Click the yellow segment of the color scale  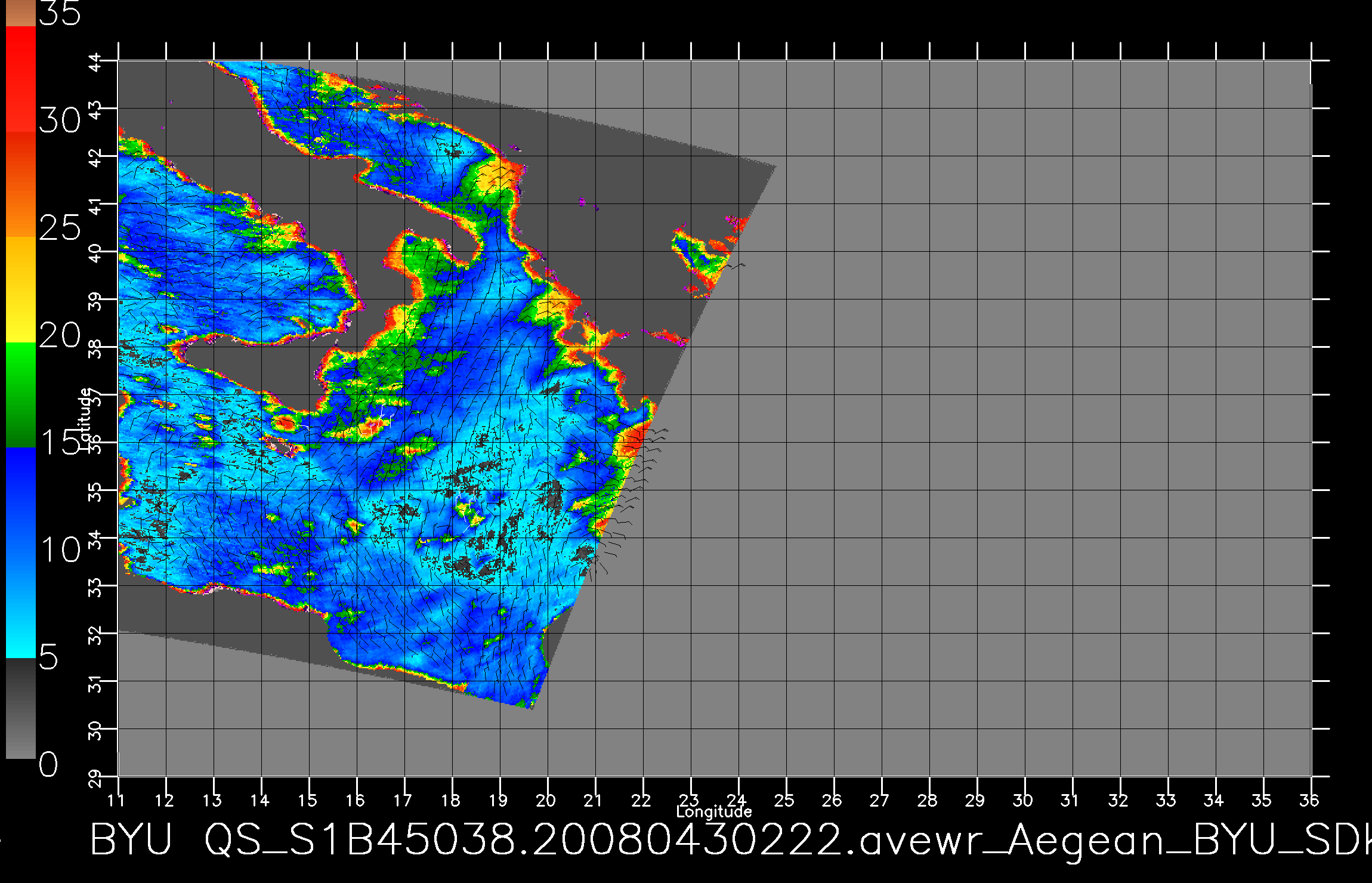(x=21, y=289)
